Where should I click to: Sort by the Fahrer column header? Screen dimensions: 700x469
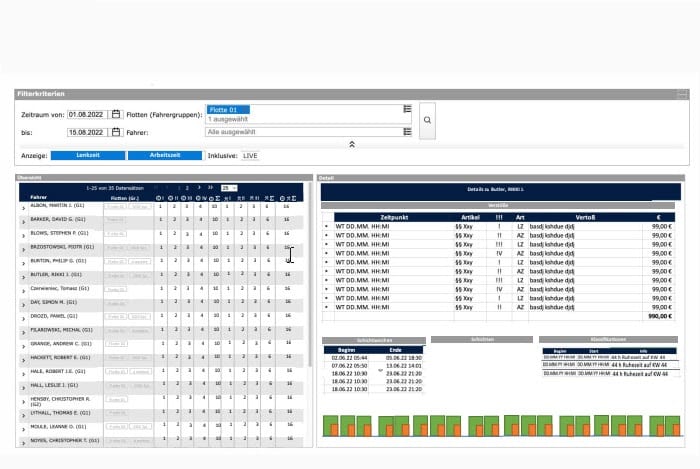point(38,197)
